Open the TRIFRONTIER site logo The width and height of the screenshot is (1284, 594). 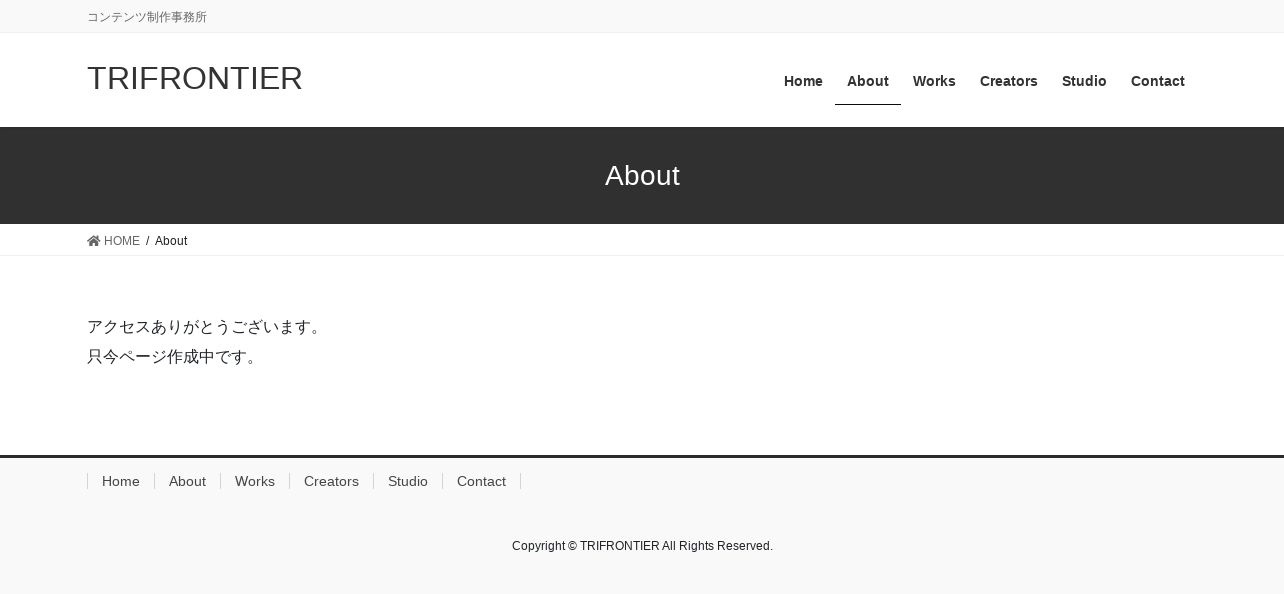(x=195, y=78)
